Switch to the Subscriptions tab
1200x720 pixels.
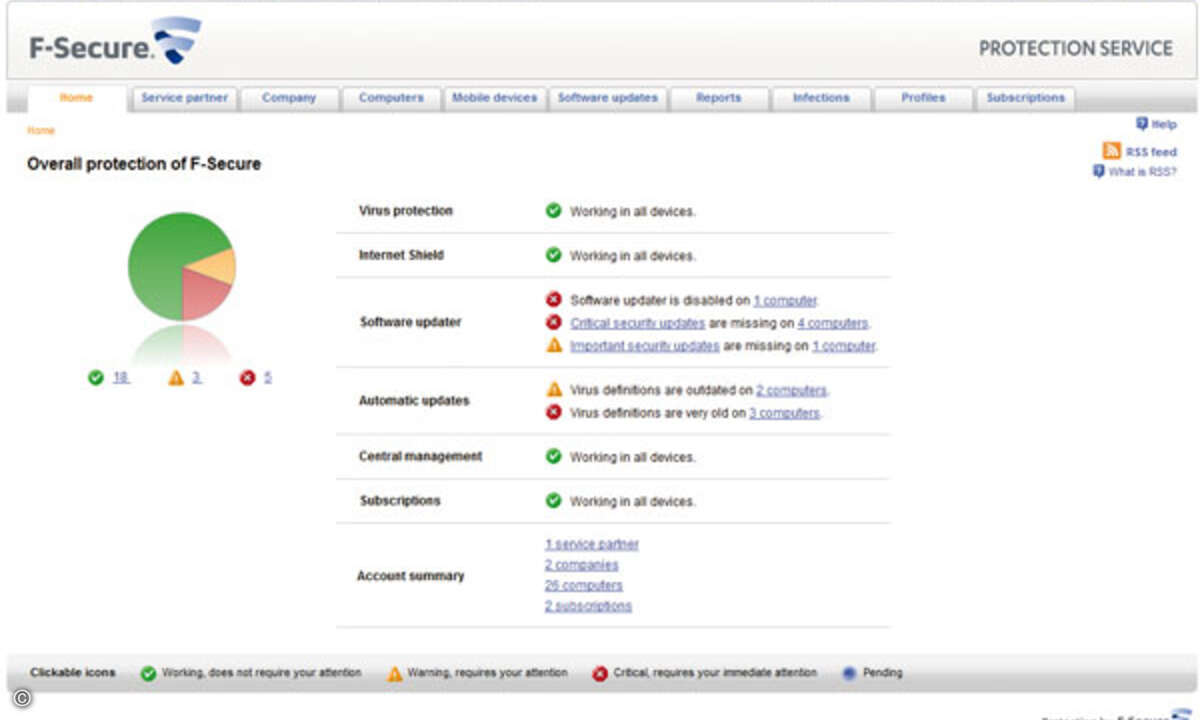1025,98
